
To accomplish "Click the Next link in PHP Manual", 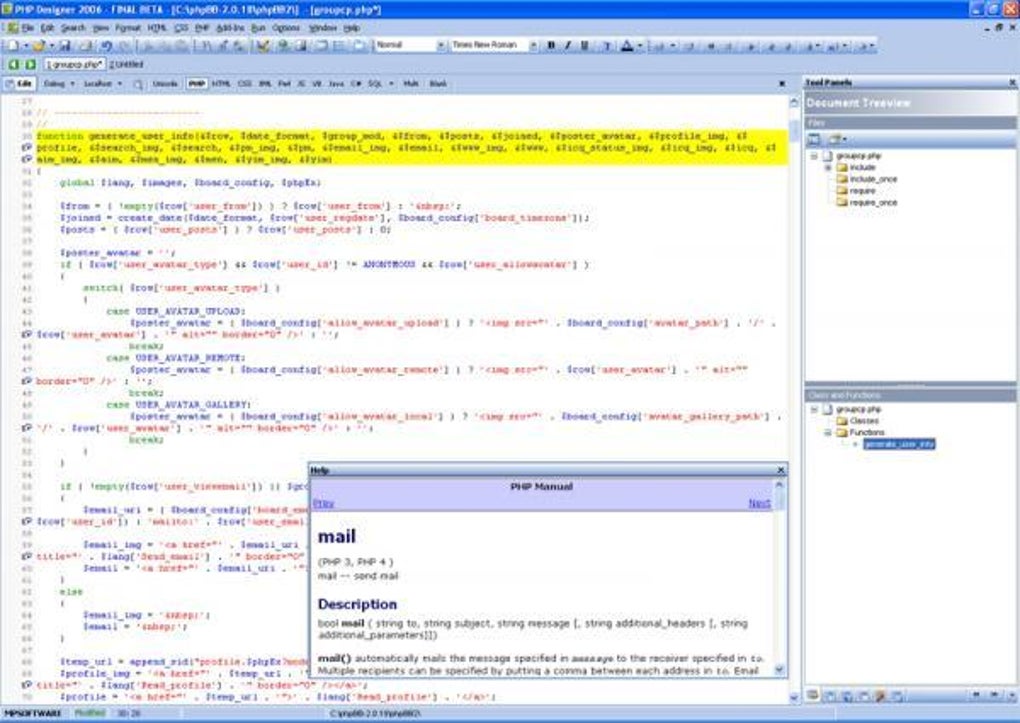I will [759, 503].
